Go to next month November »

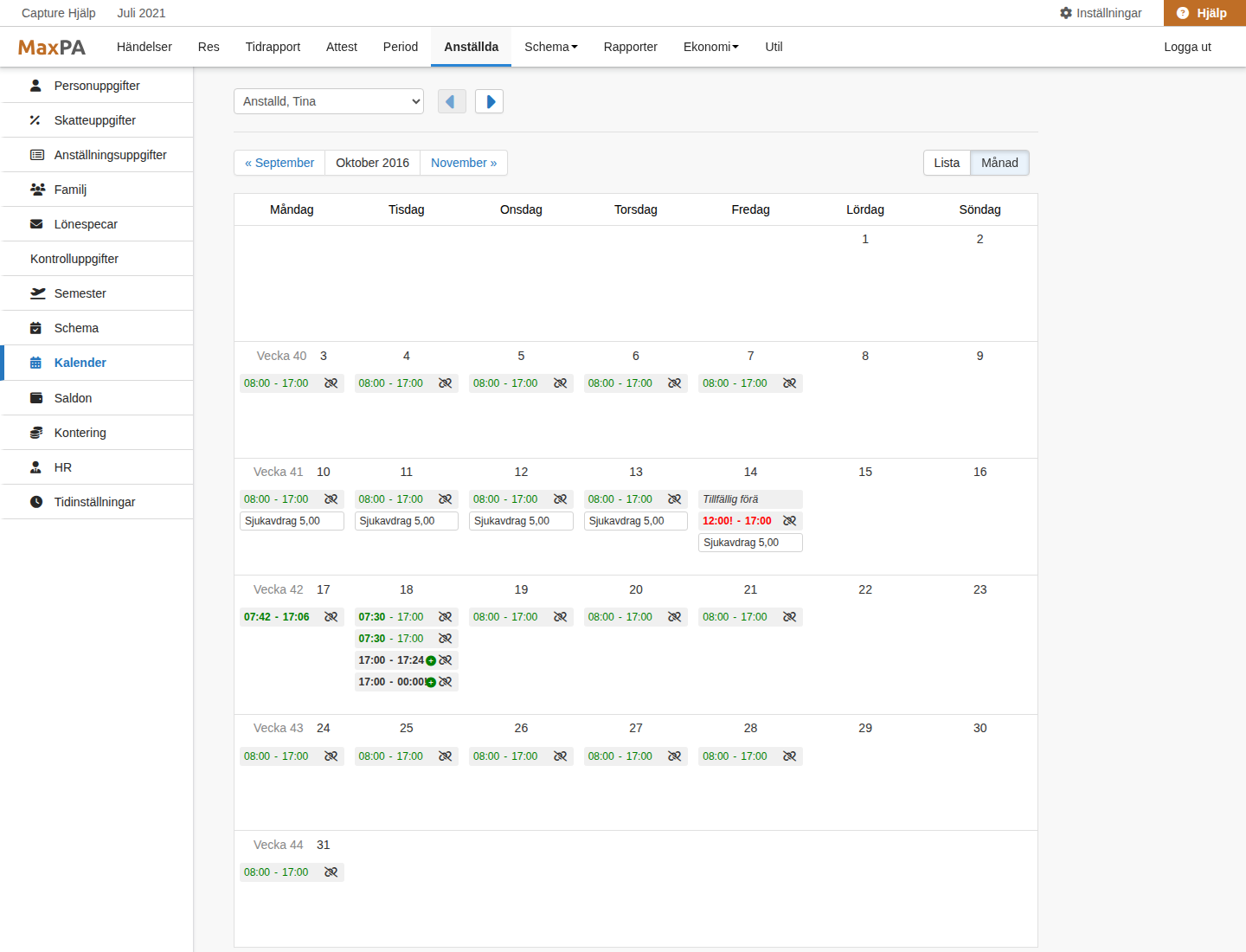[464, 163]
